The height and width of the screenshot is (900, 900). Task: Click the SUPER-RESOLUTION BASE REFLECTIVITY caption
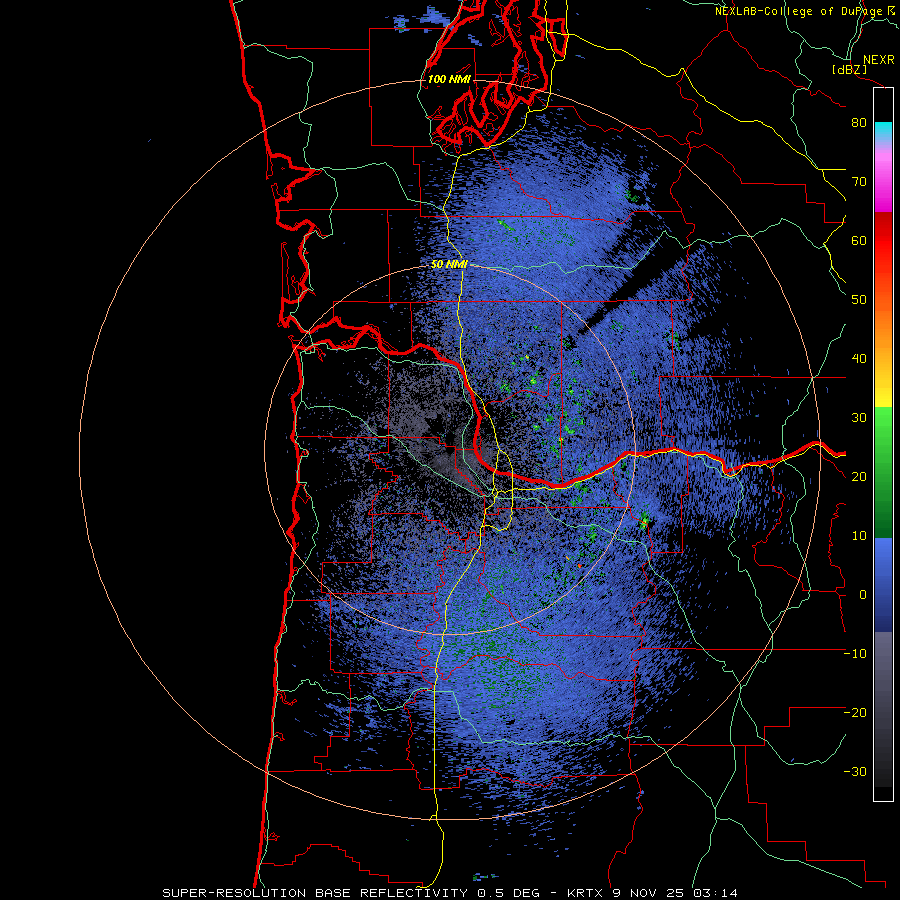pyautogui.click(x=315, y=893)
